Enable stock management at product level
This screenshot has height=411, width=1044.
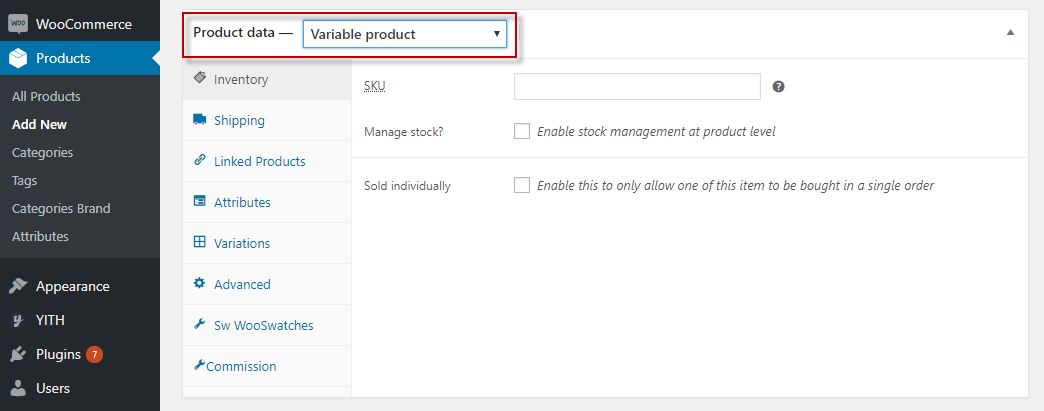522,131
